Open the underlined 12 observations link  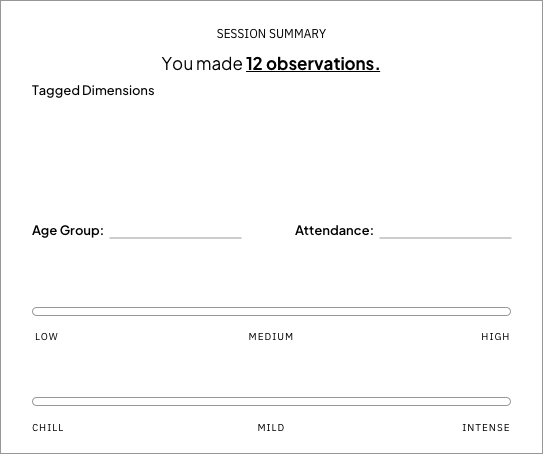(313, 64)
